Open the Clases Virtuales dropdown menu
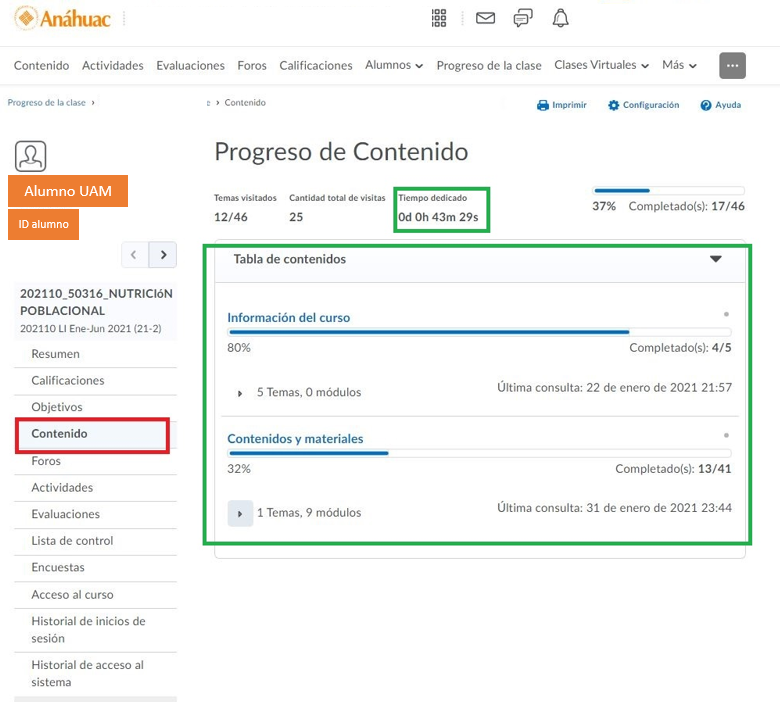The width and height of the screenshot is (780, 702). (601, 65)
